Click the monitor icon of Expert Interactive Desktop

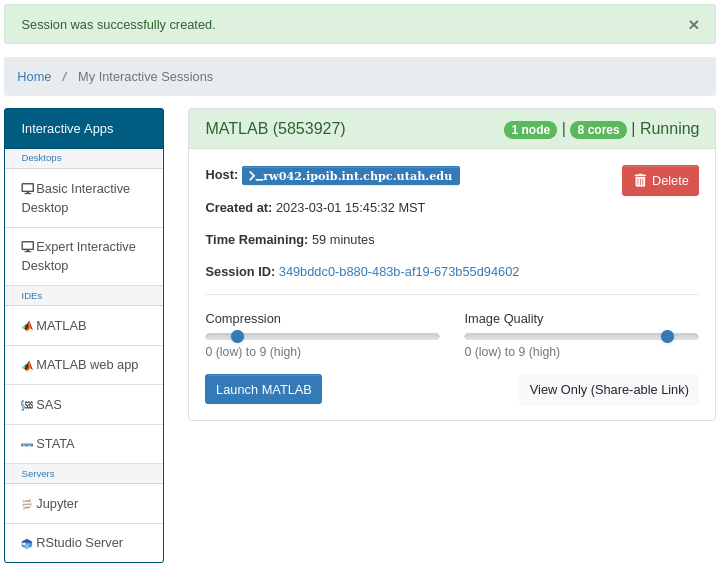(27, 247)
